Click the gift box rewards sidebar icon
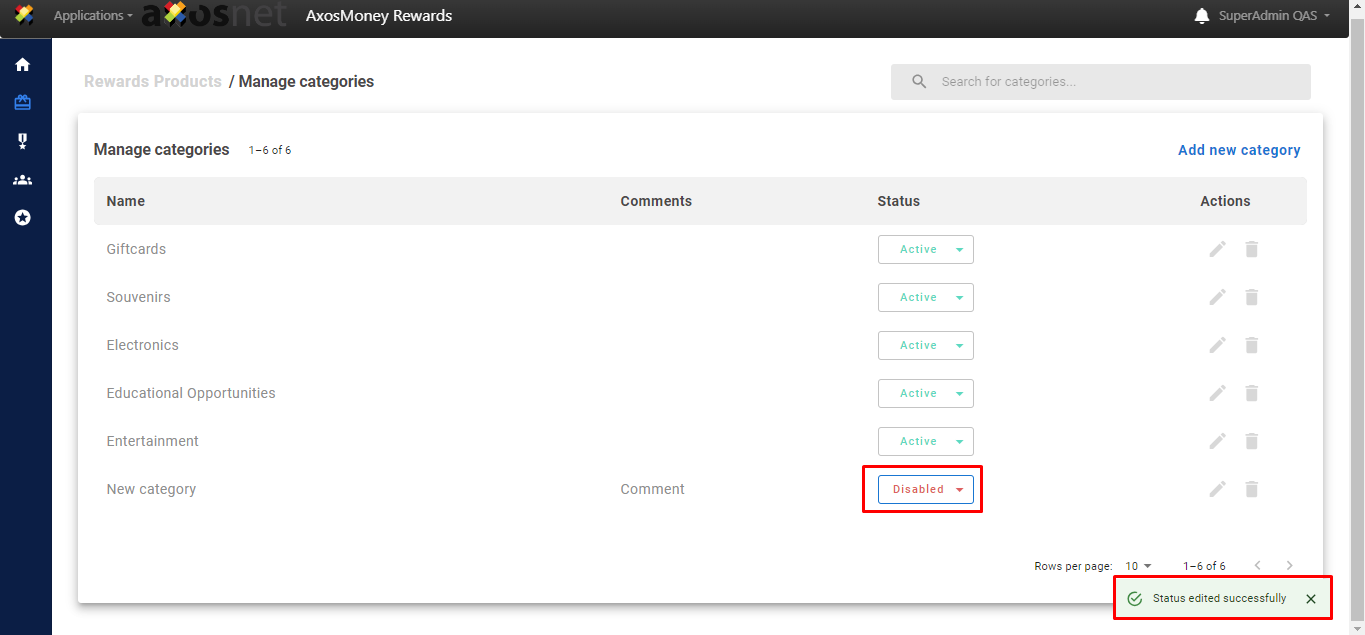This screenshot has width=1365, height=635. 22,103
